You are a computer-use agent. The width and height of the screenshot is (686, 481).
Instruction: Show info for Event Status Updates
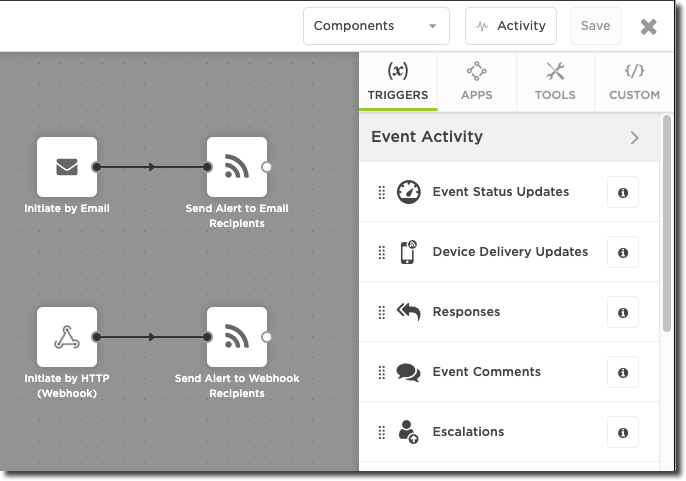622,192
